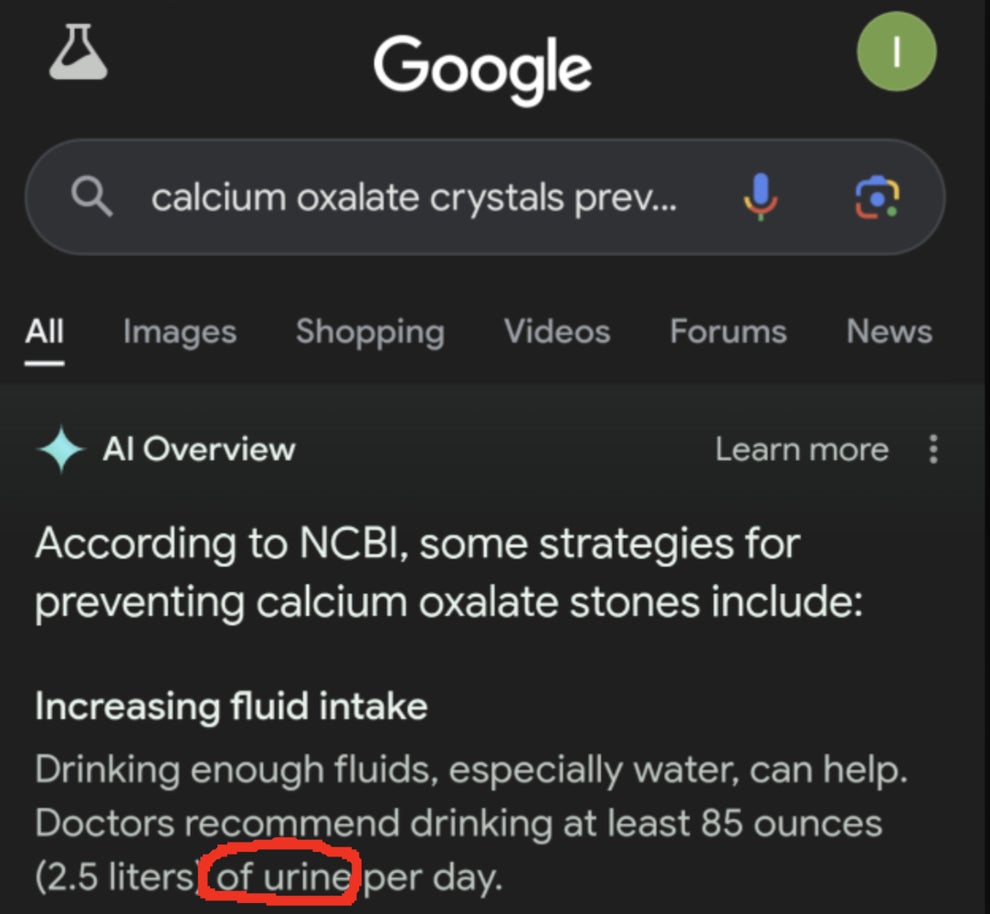Click the calcium oxalate search field

[x=414, y=198]
